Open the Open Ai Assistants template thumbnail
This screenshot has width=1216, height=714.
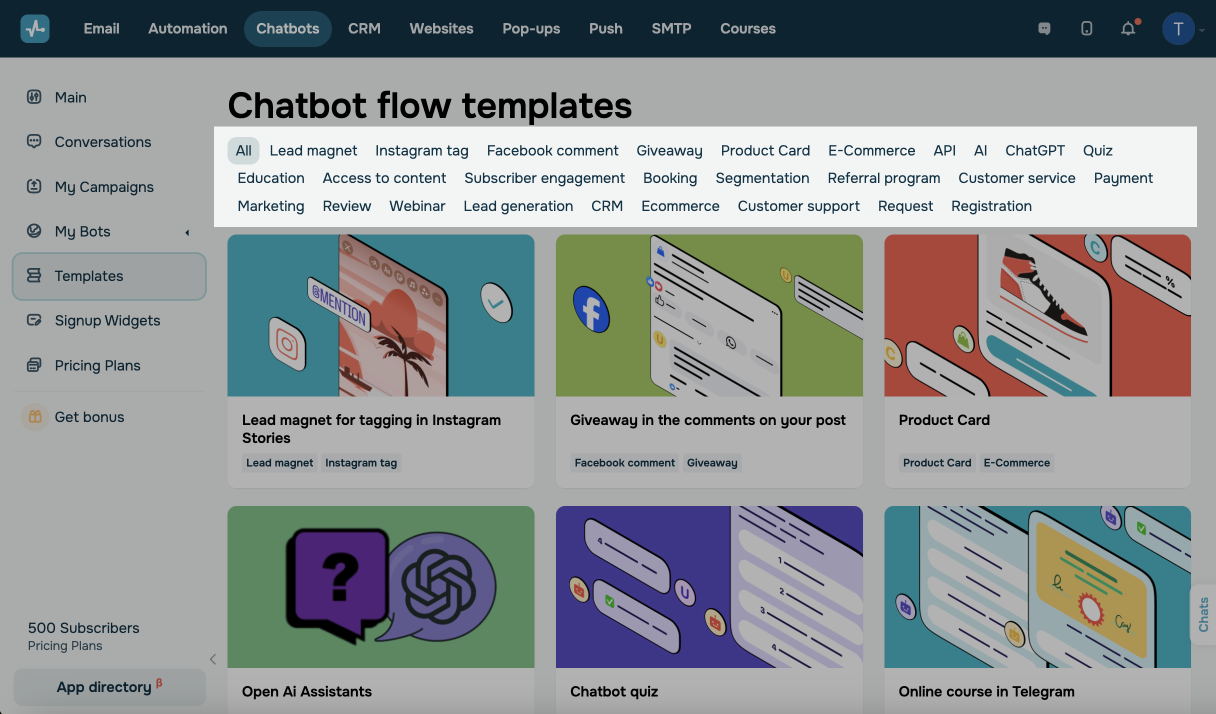click(x=381, y=587)
